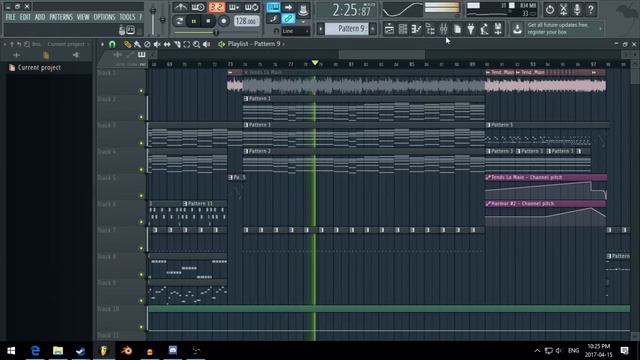Click the record button
Image resolution: width=640 pixels, height=360 pixels.
click(x=223, y=21)
